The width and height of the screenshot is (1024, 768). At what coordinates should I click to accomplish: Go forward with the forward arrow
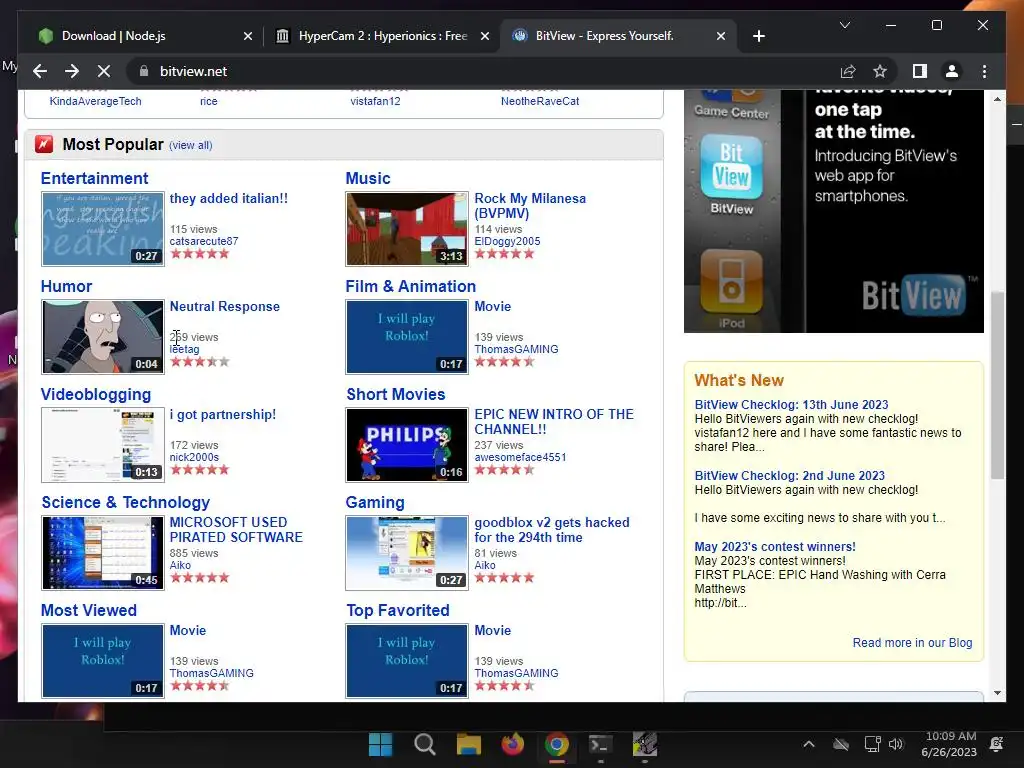72,71
